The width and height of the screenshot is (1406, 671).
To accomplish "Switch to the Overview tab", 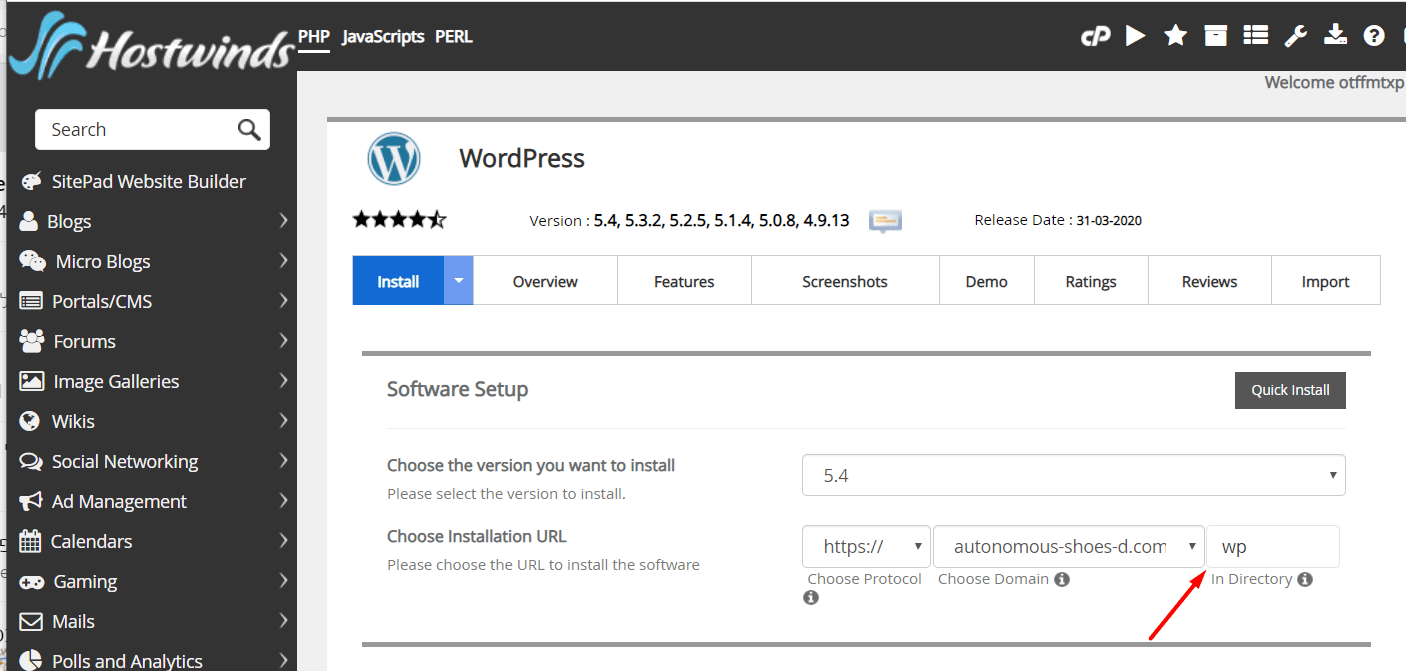I will pyautogui.click(x=545, y=281).
